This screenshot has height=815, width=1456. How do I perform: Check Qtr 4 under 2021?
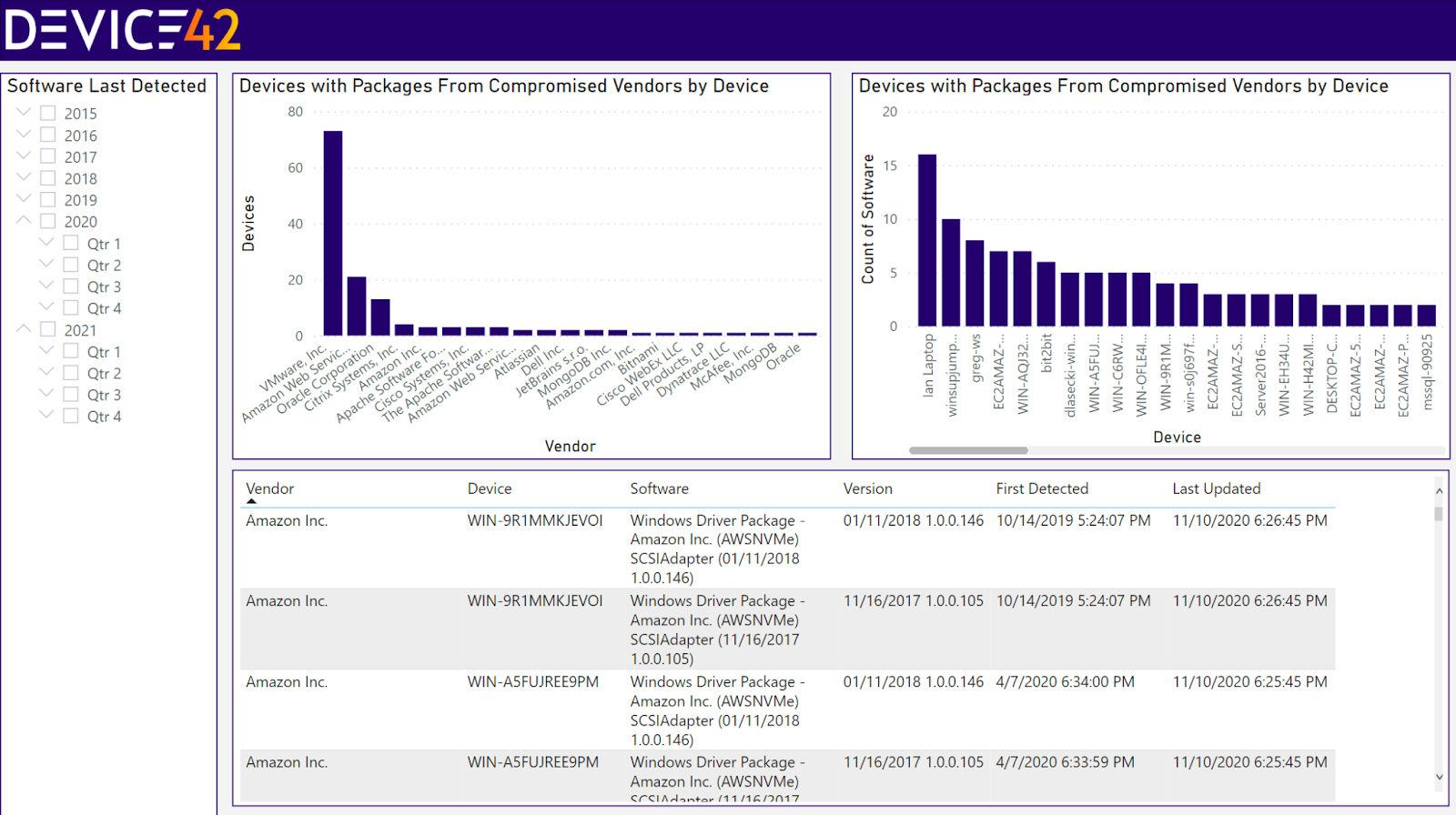pos(71,416)
